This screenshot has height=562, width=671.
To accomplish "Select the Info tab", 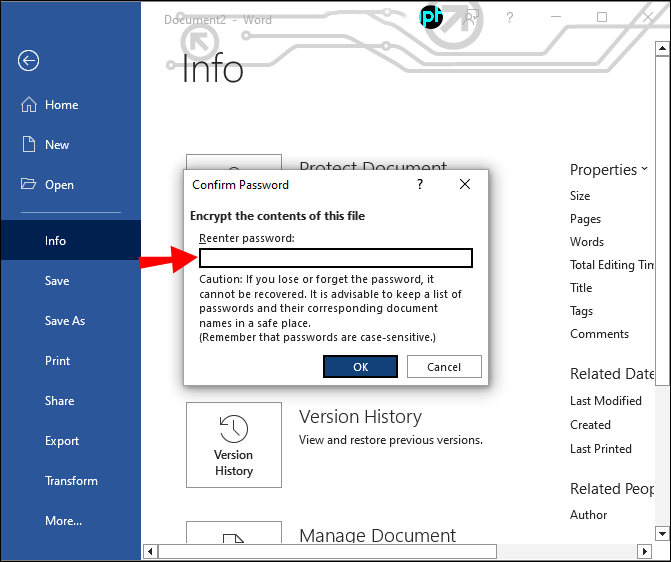I will pos(56,241).
